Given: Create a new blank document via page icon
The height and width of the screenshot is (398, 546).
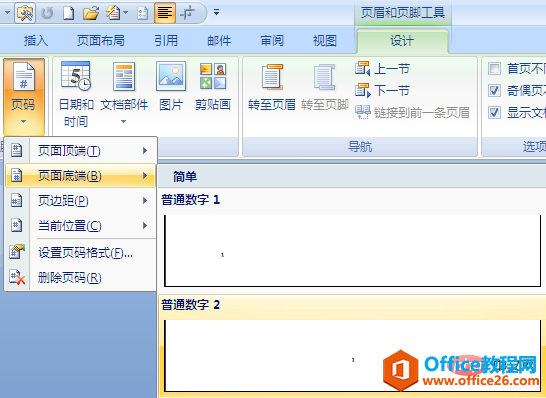Looking at the screenshot, I should click(x=69, y=13).
